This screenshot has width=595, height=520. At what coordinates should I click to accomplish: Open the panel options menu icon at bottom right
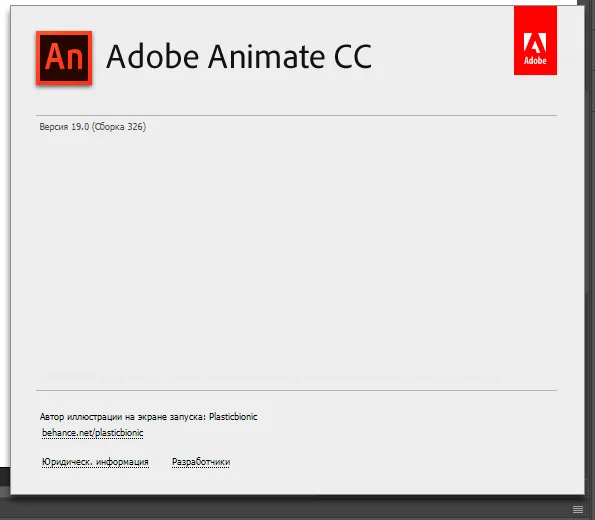(x=578, y=509)
